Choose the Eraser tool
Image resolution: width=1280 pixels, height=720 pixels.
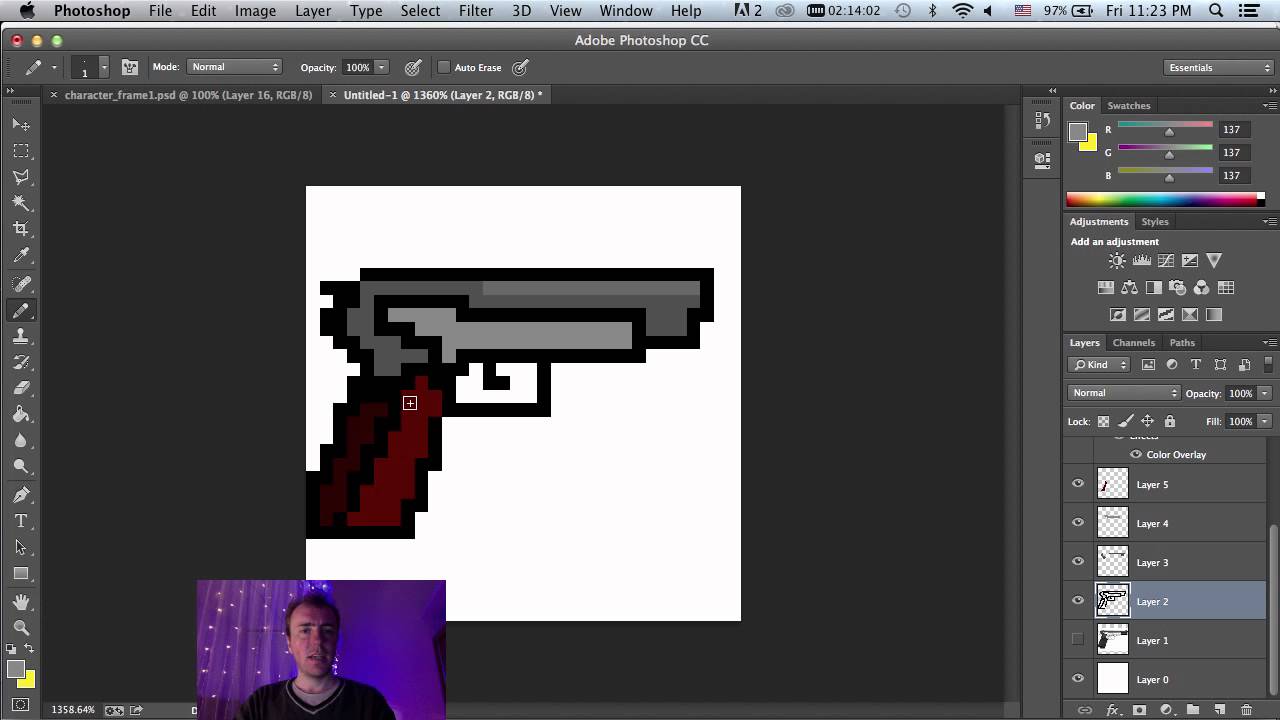21,388
